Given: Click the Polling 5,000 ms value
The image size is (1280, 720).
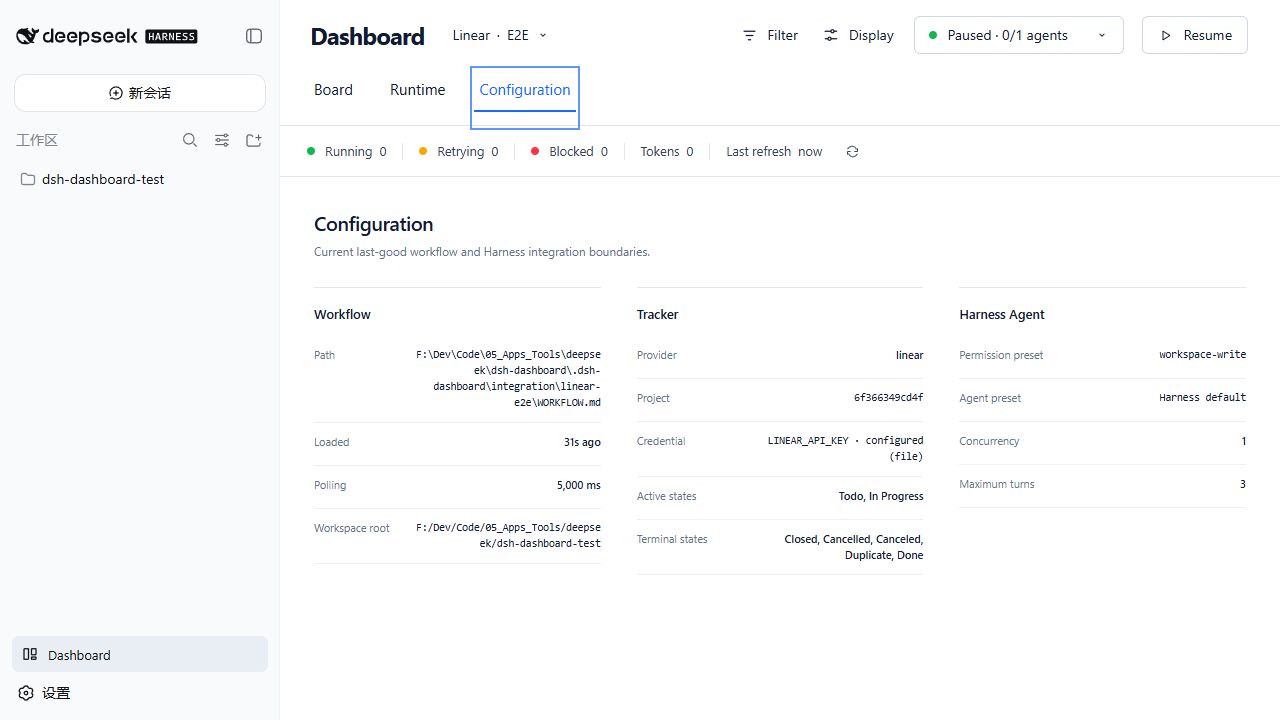Looking at the screenshot, I should click(x=579, y=485).
